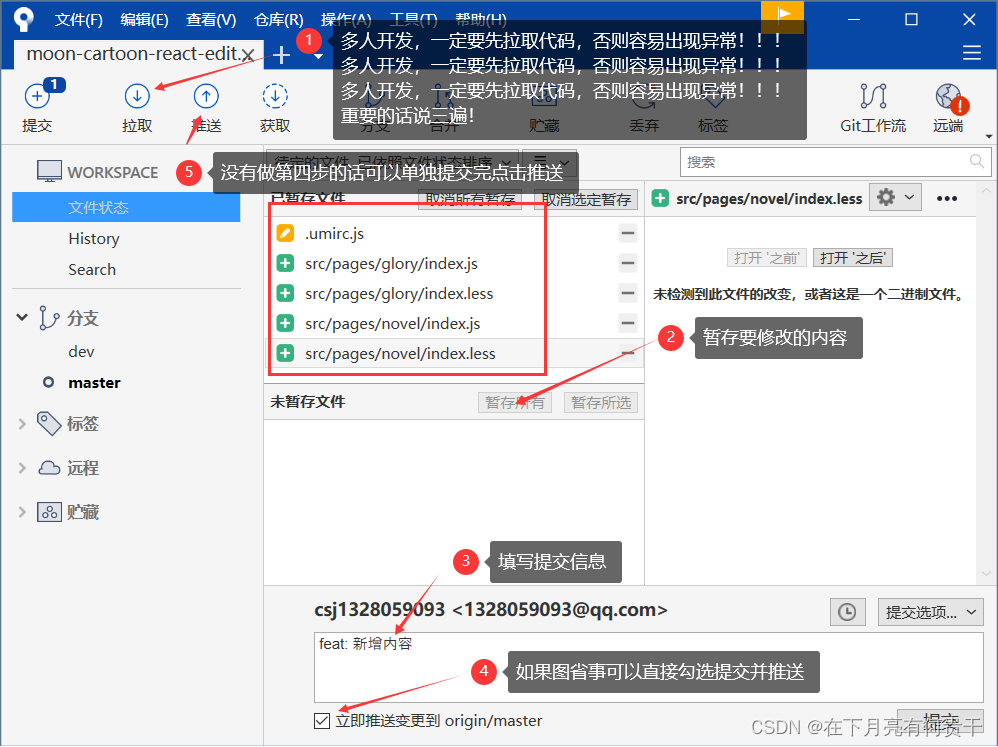
Task: Expand the 标签 tags section
Action: [x=22, y=424]
